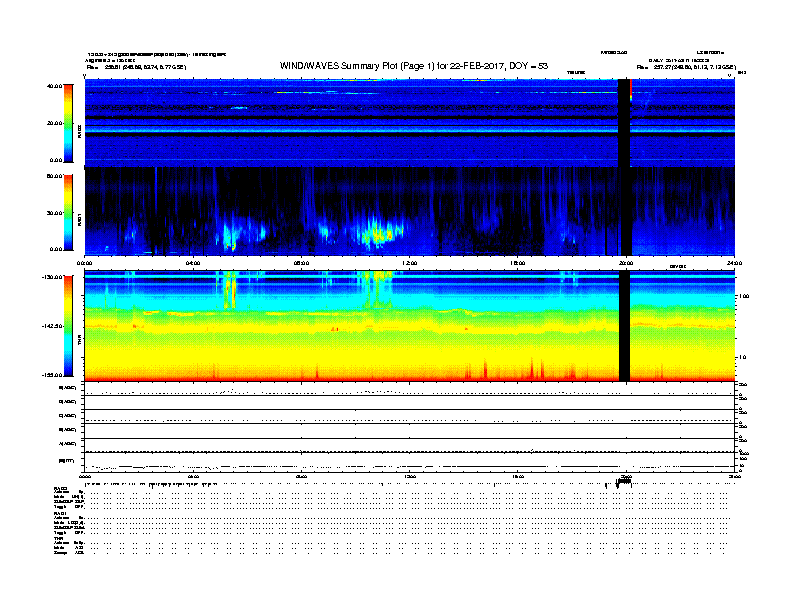
Task: Click the black data gap in RAD2 panel
Action: [x=624, y=123]
